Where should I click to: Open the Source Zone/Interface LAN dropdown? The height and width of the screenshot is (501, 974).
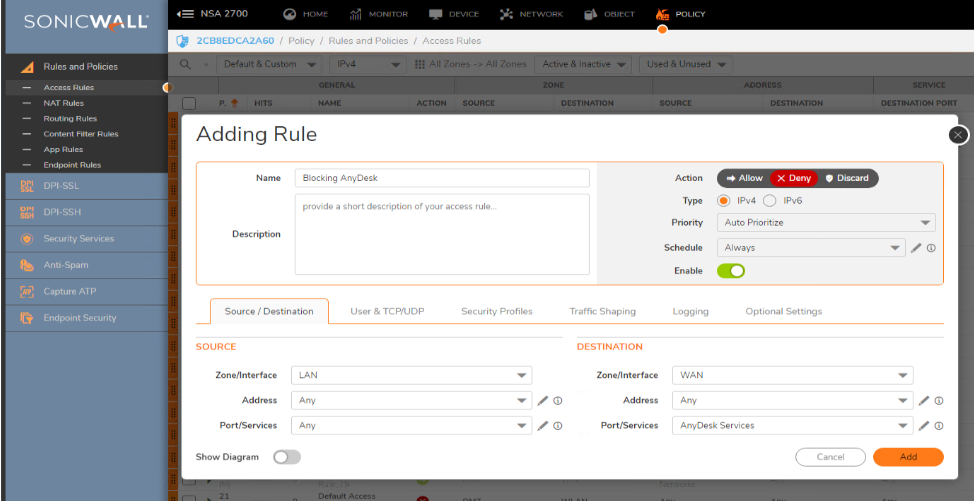coord(411,375)
